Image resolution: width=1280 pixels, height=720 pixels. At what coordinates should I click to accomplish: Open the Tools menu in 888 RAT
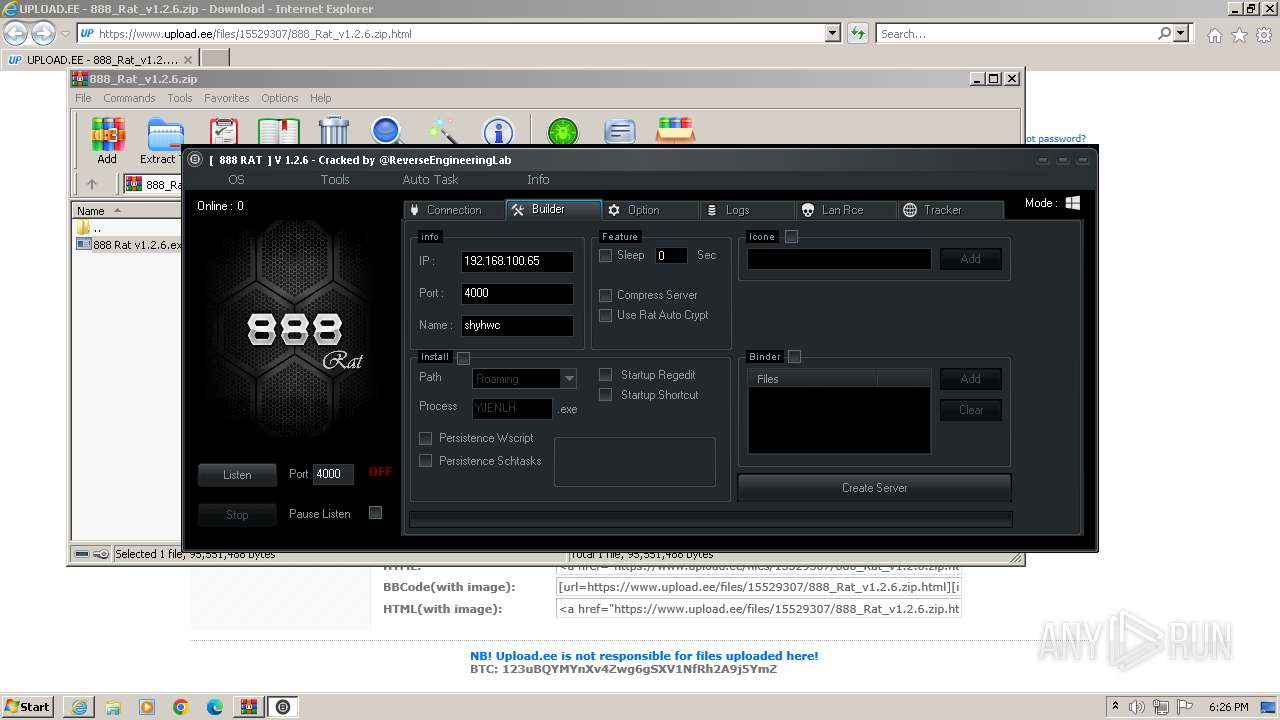(x=335, y=180)
